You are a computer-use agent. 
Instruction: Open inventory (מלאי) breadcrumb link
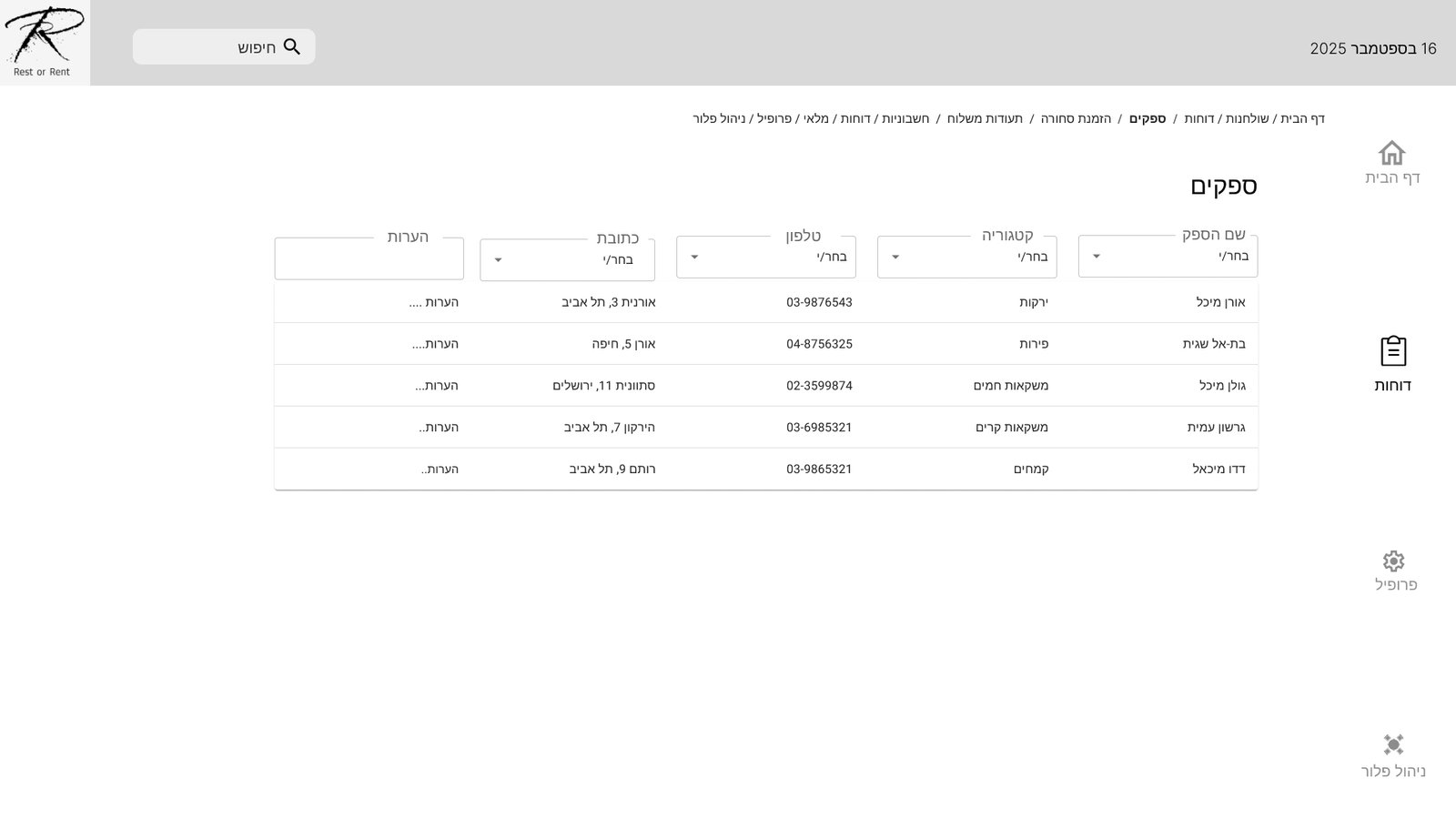[x=816, y=118]
